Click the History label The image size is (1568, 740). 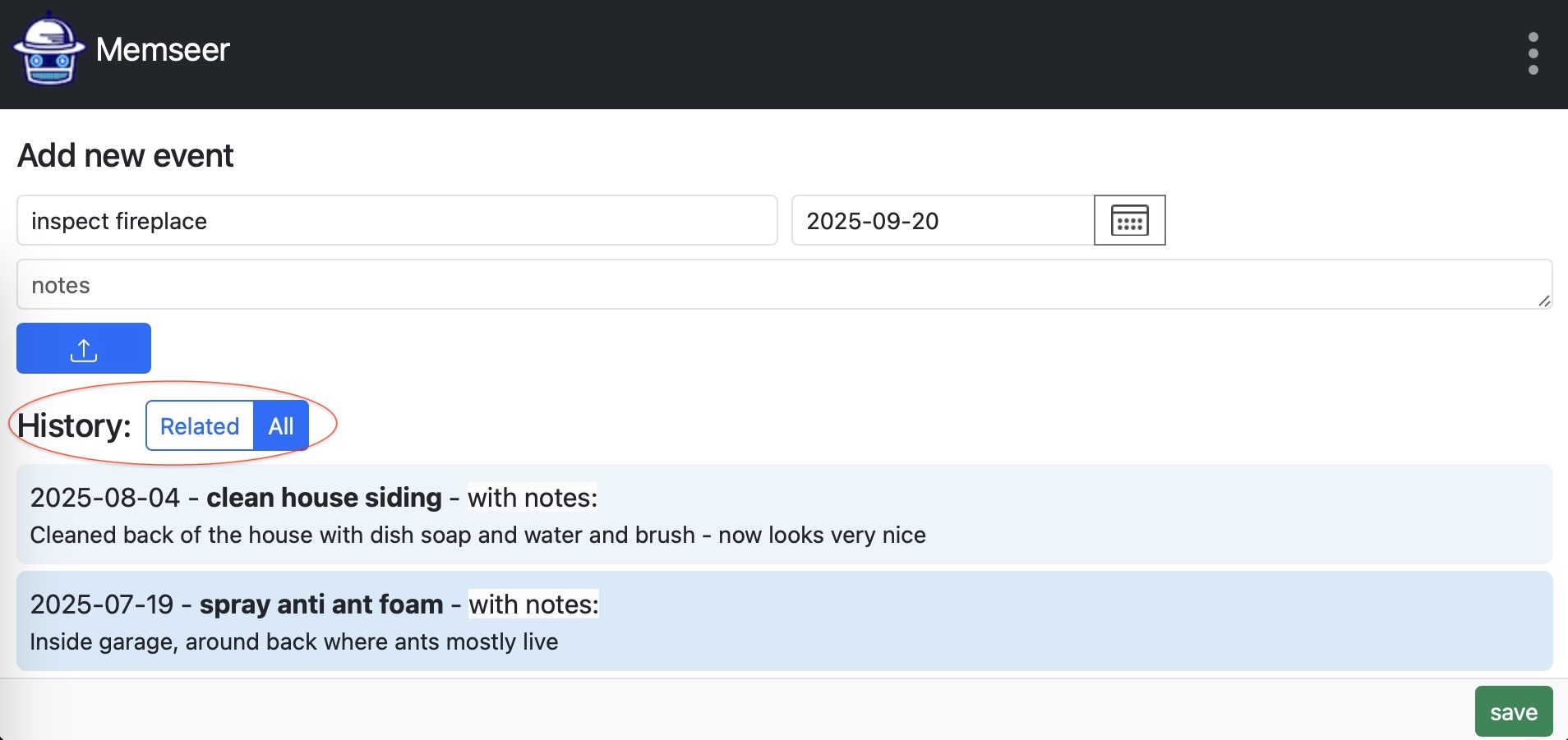pos(74,426)
